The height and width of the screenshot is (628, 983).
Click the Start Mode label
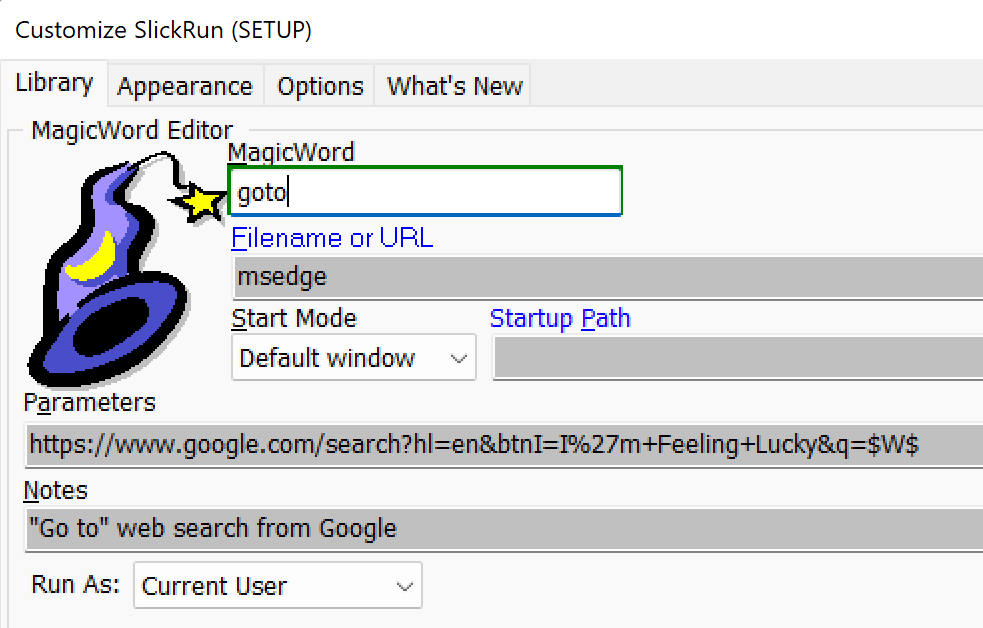294,319
